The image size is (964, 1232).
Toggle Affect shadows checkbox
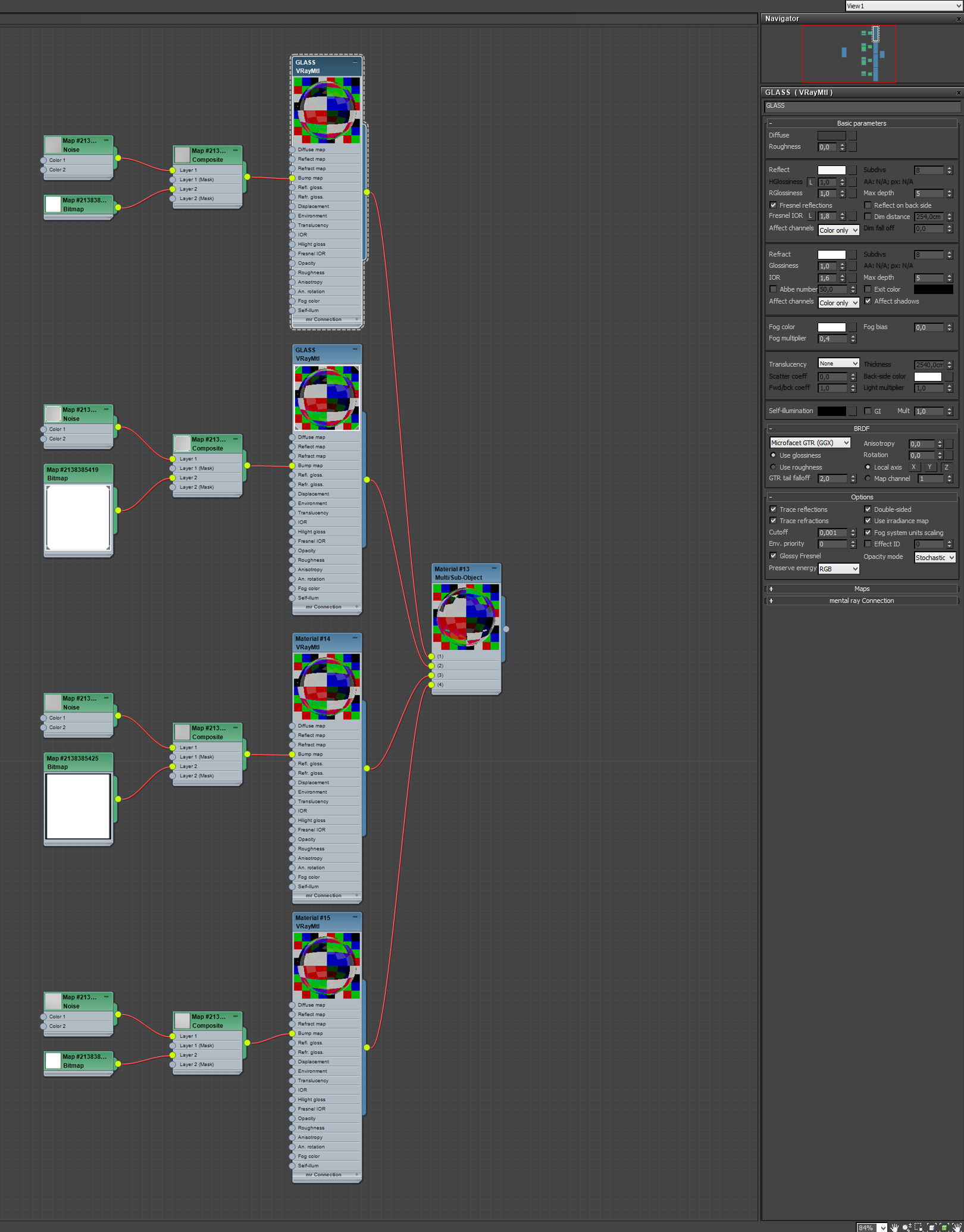coord(868,301)
